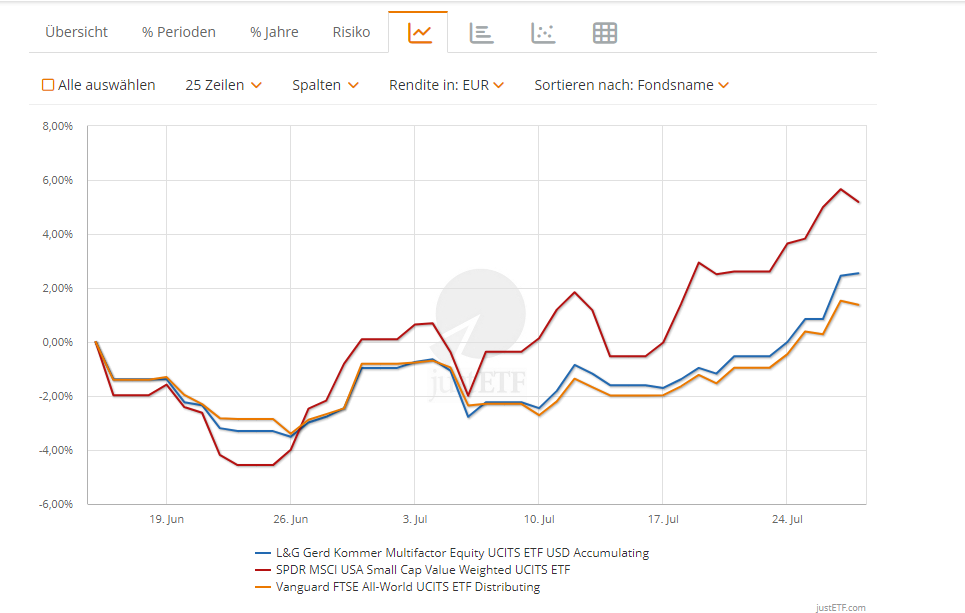
Task: Open the table grid view icon
Action: (605, 33)
